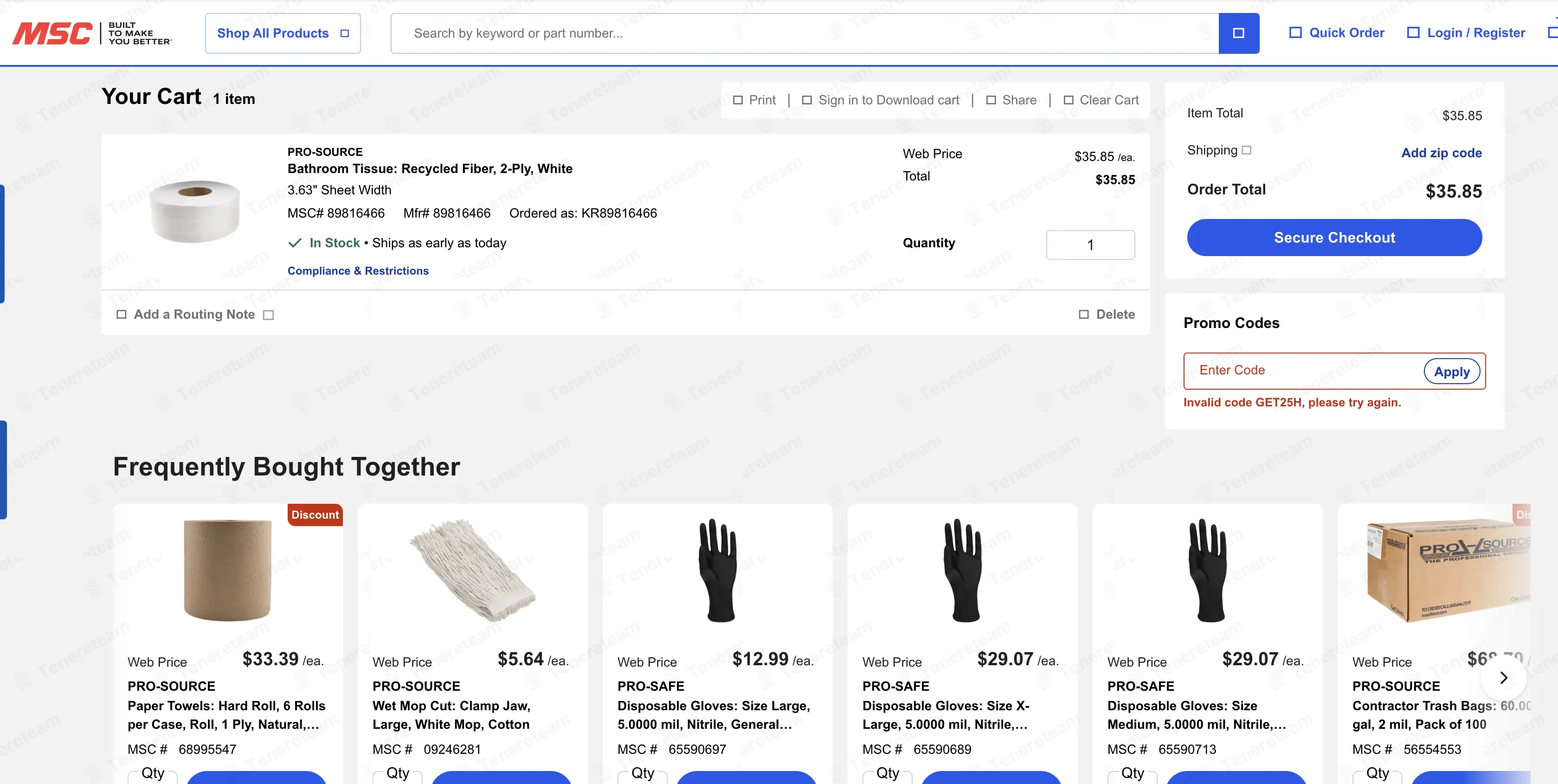
Task: Open the Bathroom Tissue Recycled Fiber product title
Action: [430, 169]
